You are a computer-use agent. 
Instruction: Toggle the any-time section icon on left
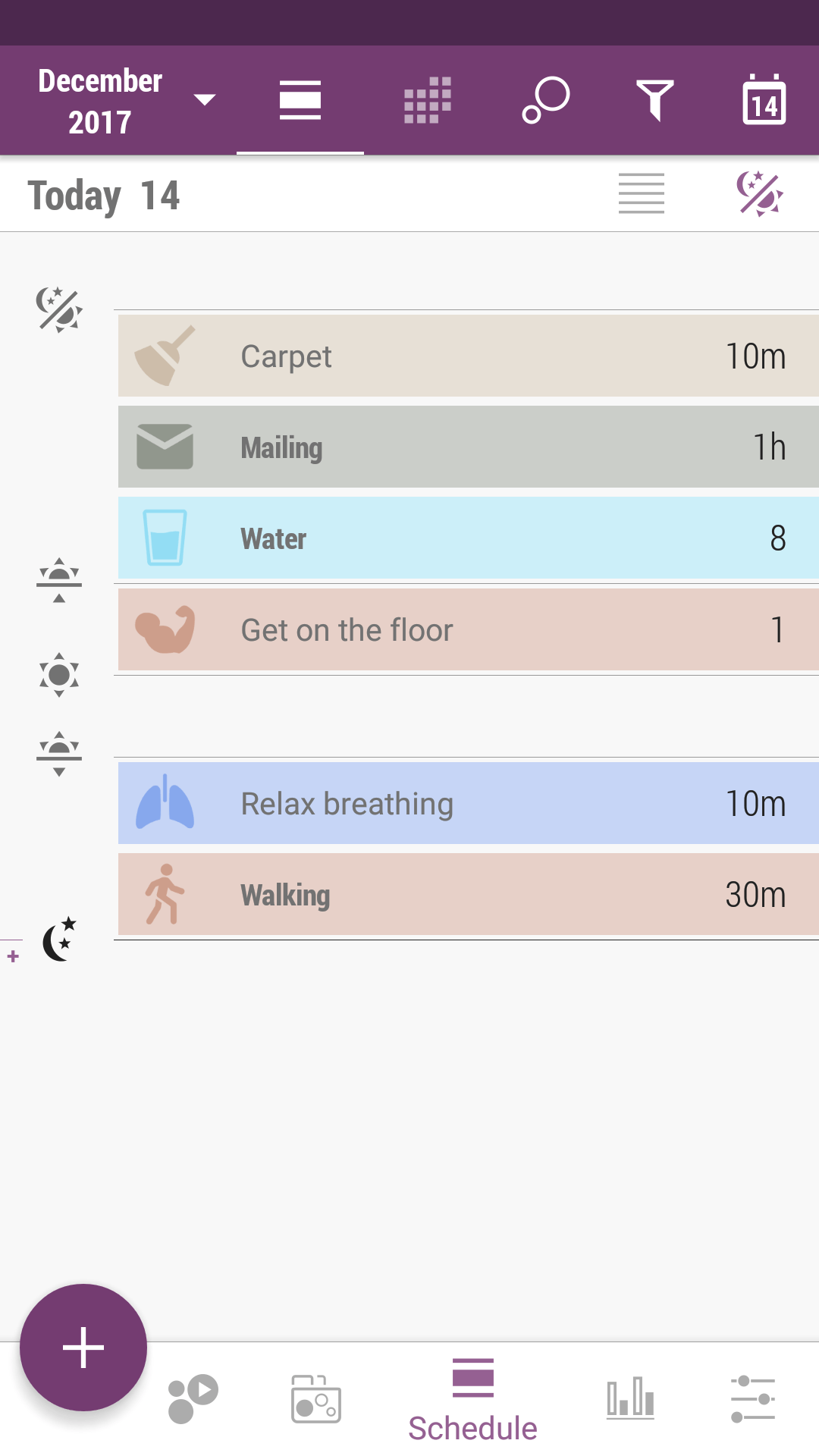click(x=59, y=309)
